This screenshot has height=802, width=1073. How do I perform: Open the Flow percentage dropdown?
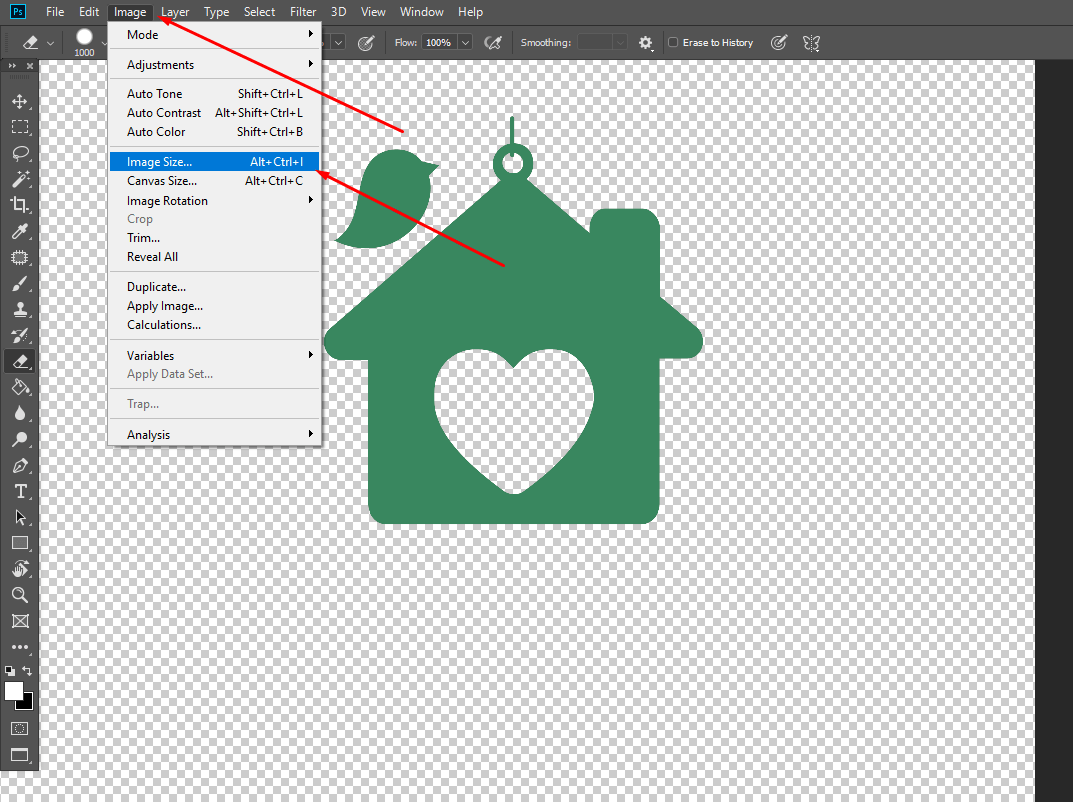click(464, 42)
